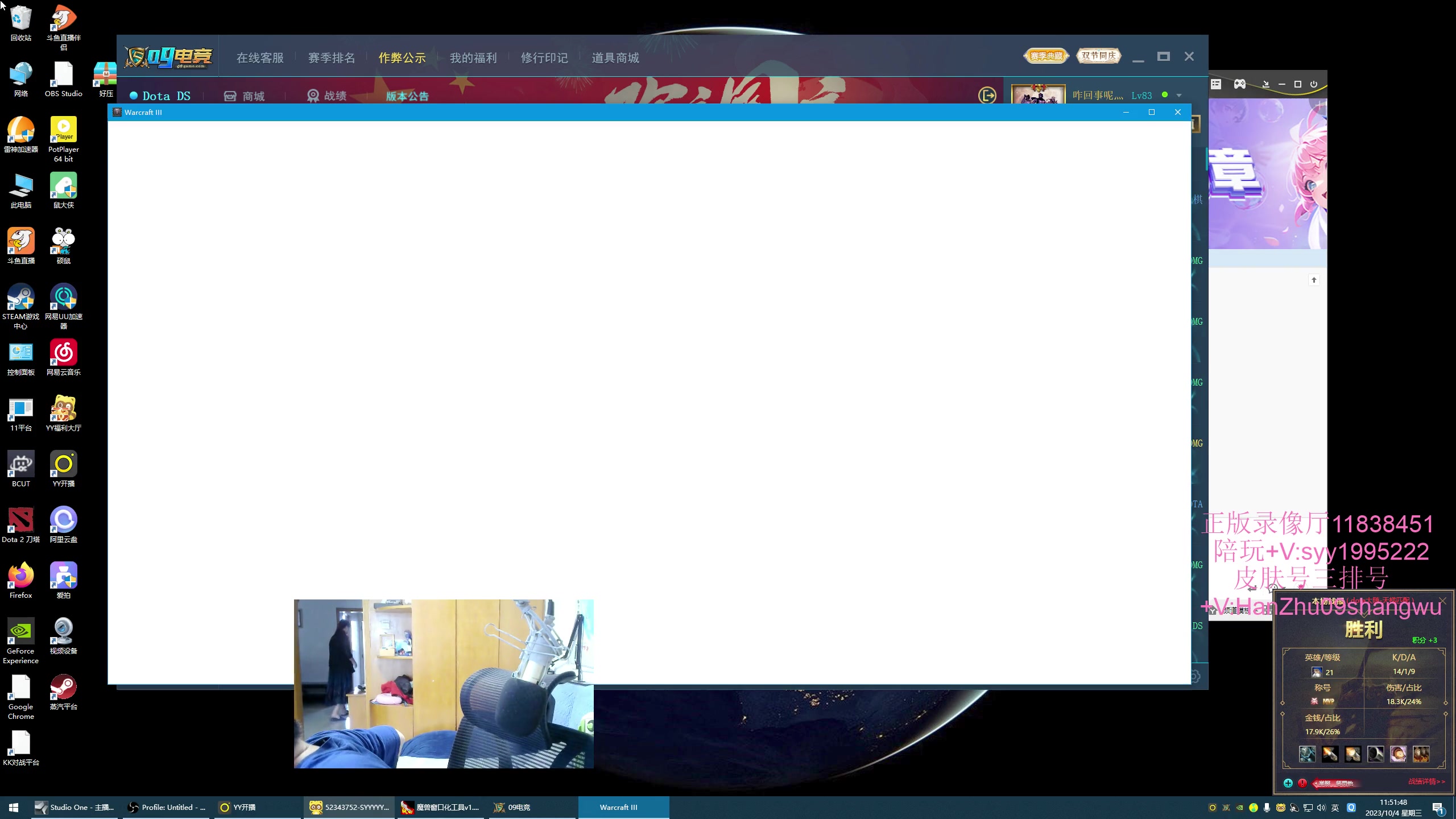Click the logout arrow icon in 09电竞

point(987,95)
